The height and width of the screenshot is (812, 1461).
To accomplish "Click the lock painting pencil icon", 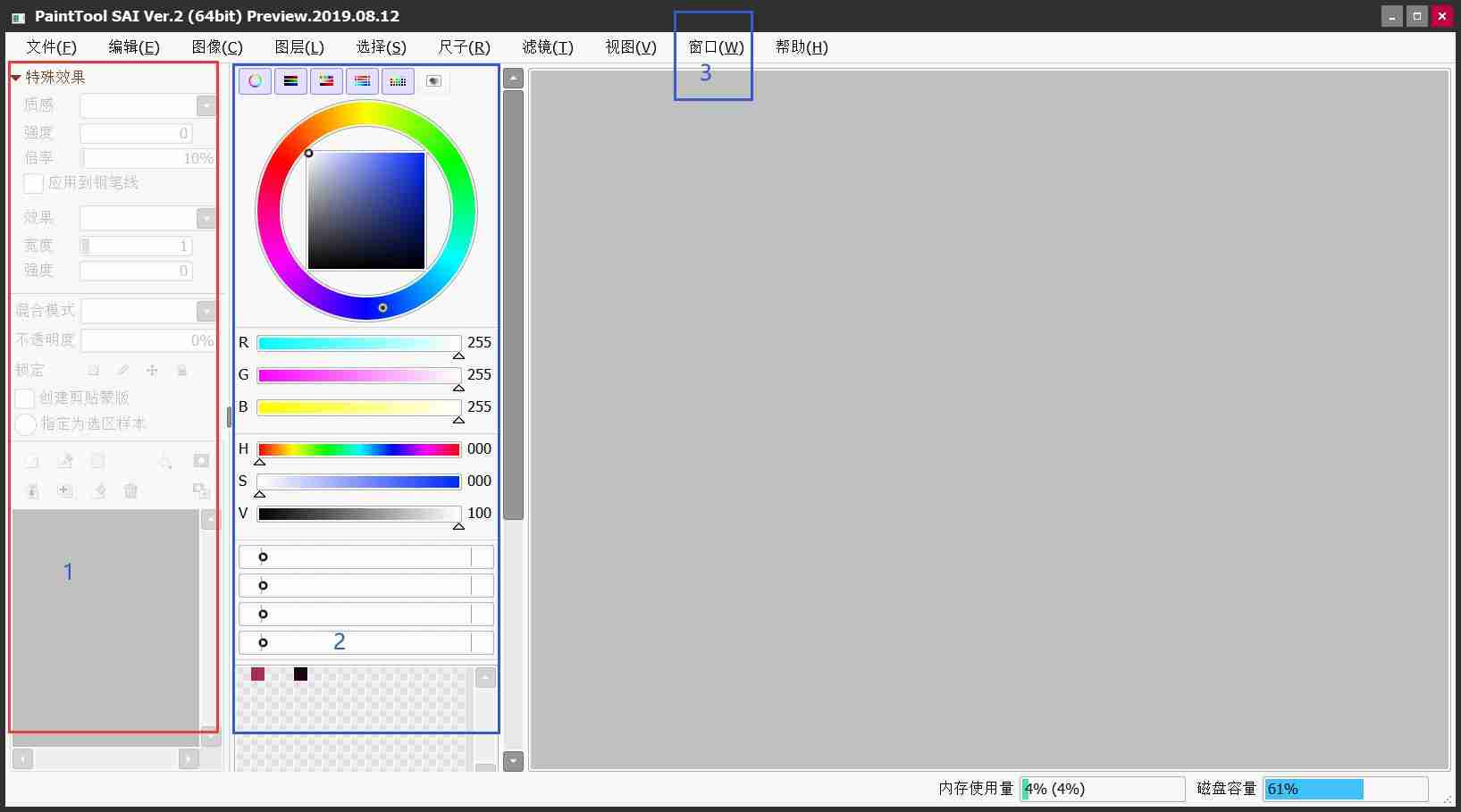I will [122, 370].
